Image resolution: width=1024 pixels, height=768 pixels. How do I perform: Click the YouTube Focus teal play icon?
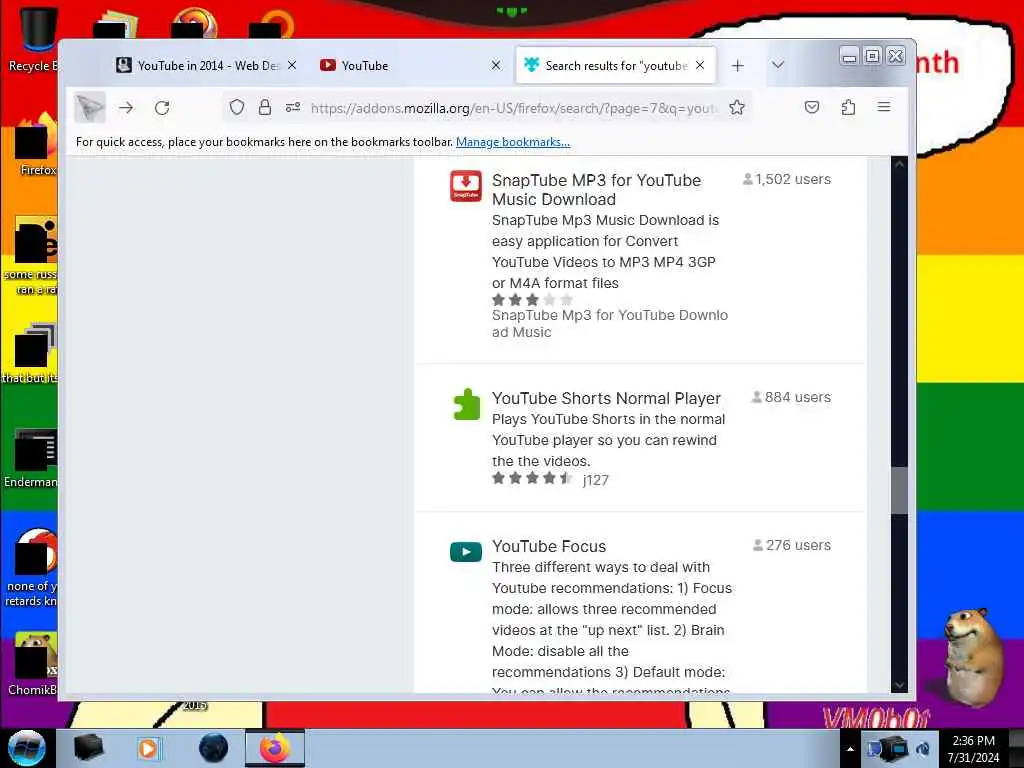(x=466, y=552)
